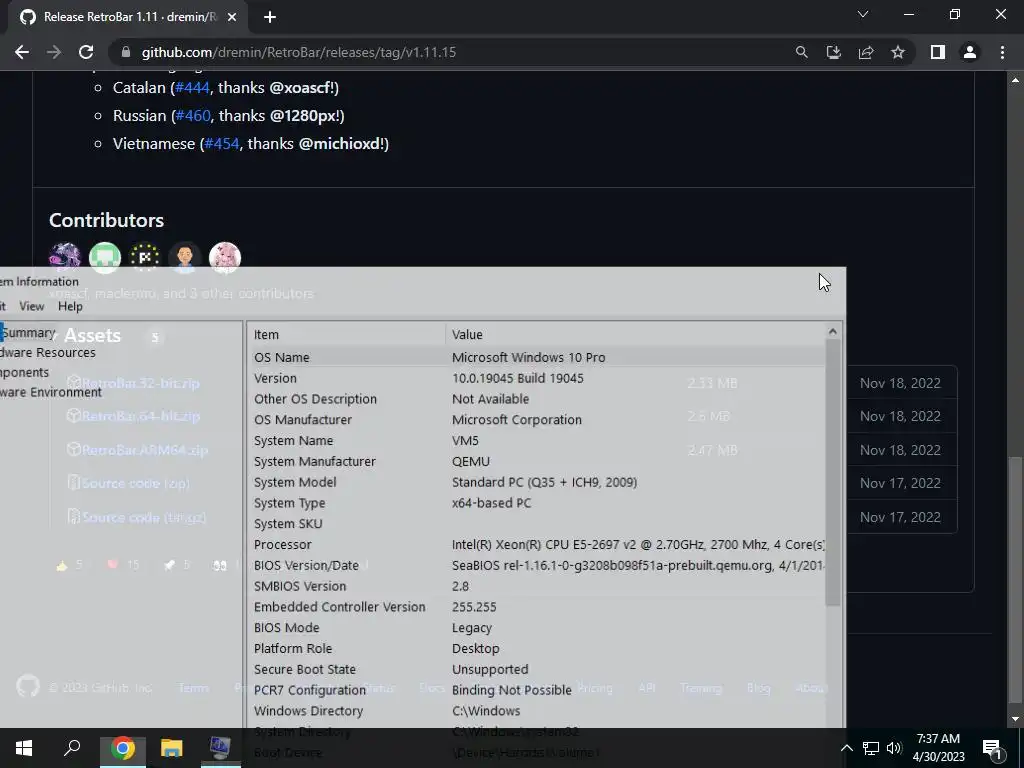Select the Hardware Resources tree node
Image resolution: width=1024 pixels, height=768 pixels.
tap(48, 353)
